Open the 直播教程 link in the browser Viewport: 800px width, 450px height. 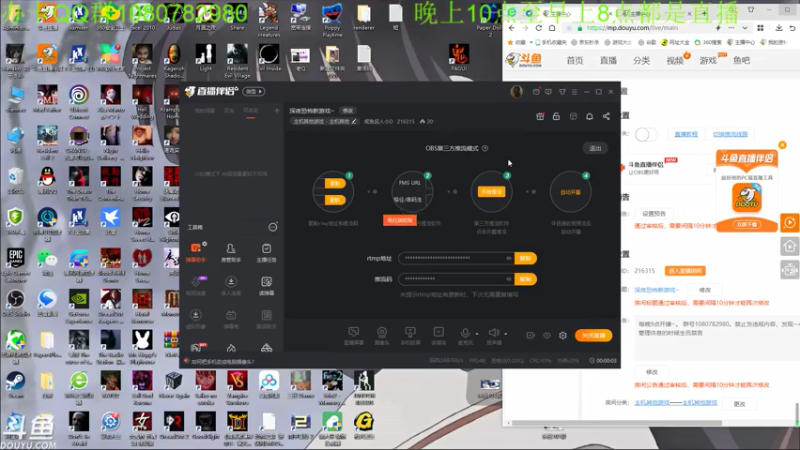coord(686,134)
